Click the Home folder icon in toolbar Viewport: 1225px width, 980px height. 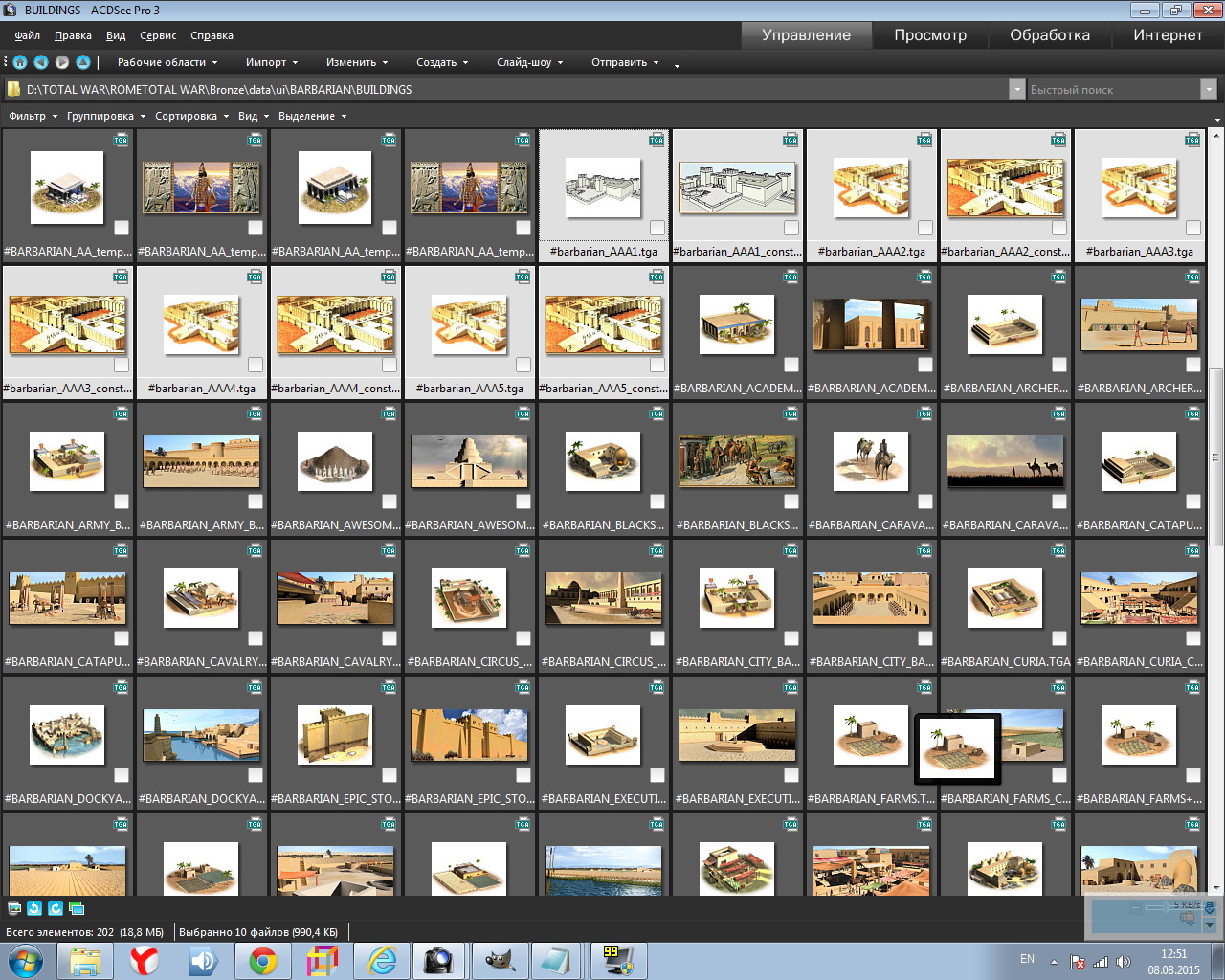coord(19,62)
